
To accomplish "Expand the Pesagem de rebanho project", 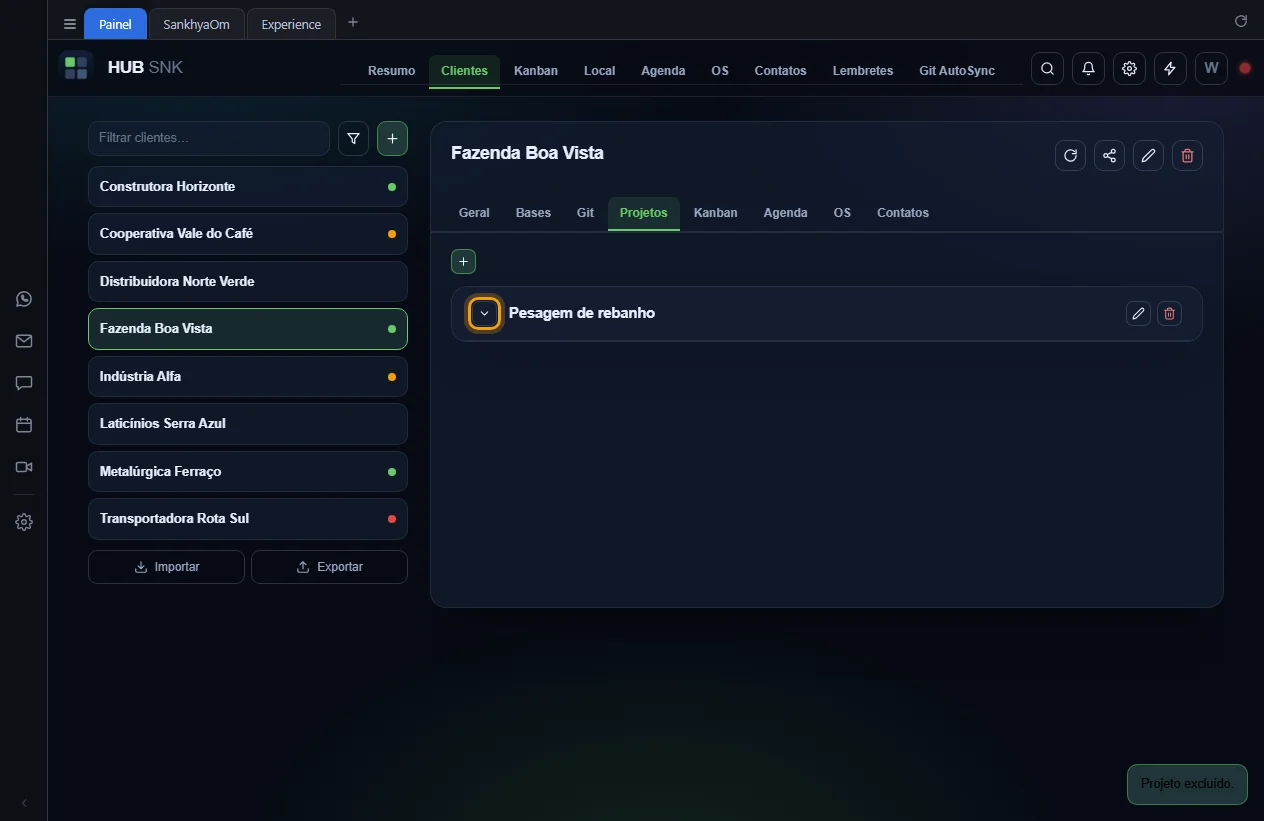I will [x=484, y=313].
